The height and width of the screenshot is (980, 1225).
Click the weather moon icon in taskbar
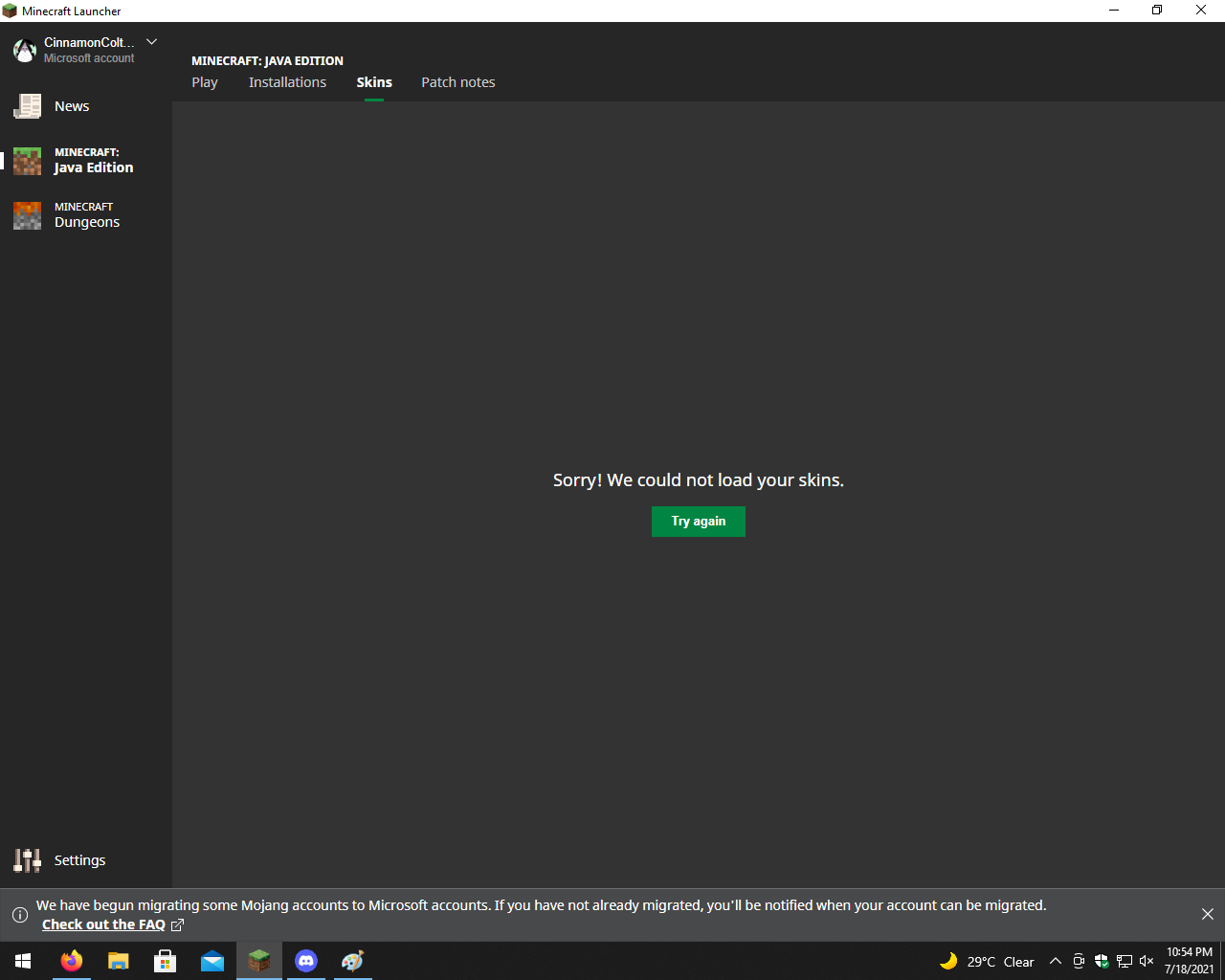[x=948, y=961]
